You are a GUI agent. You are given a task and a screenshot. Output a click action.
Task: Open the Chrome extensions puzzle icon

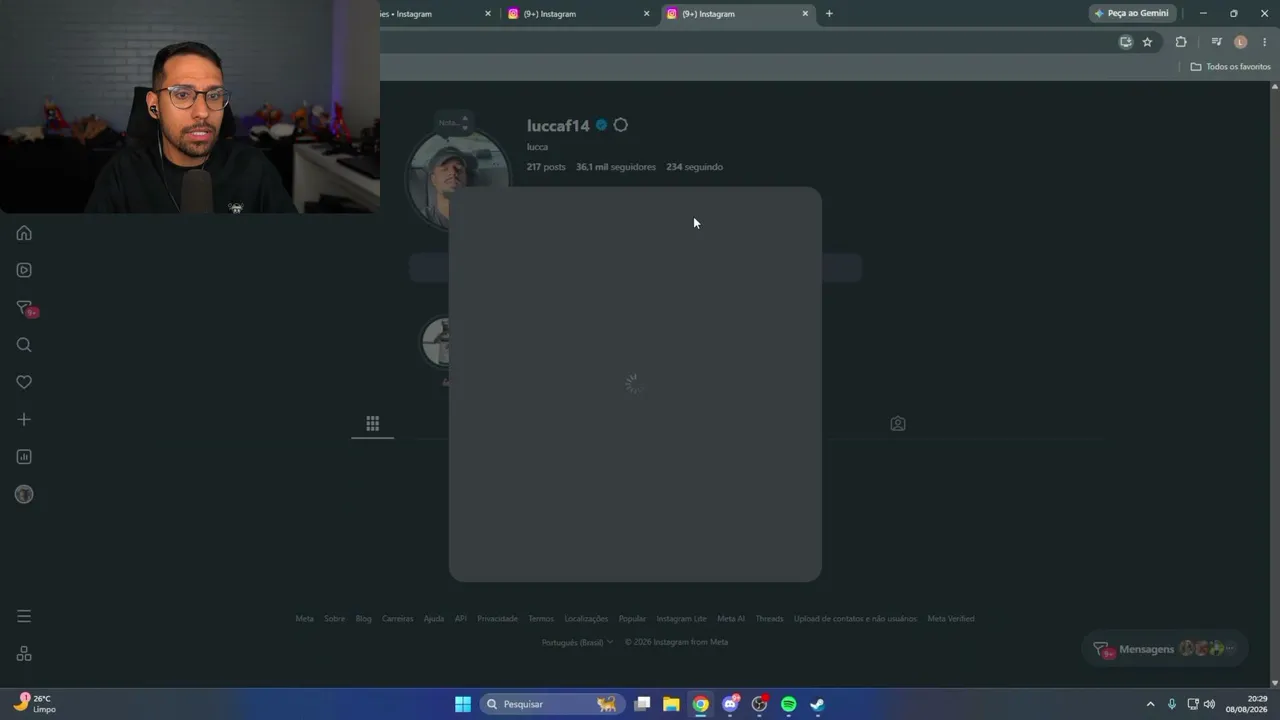[1181, 42]
